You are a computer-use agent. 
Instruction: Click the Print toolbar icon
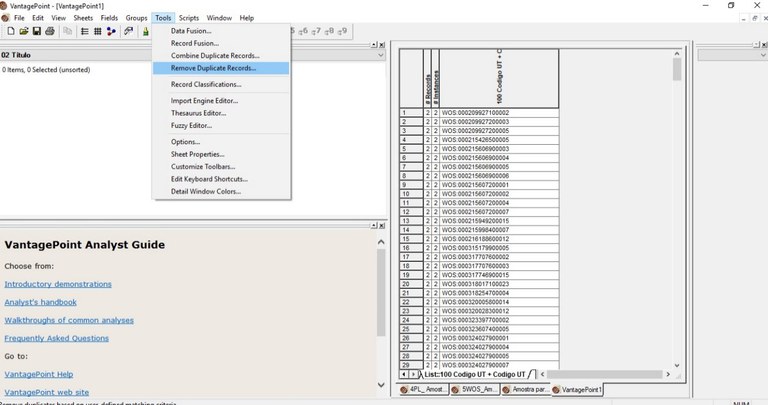[x=50, y=31]
